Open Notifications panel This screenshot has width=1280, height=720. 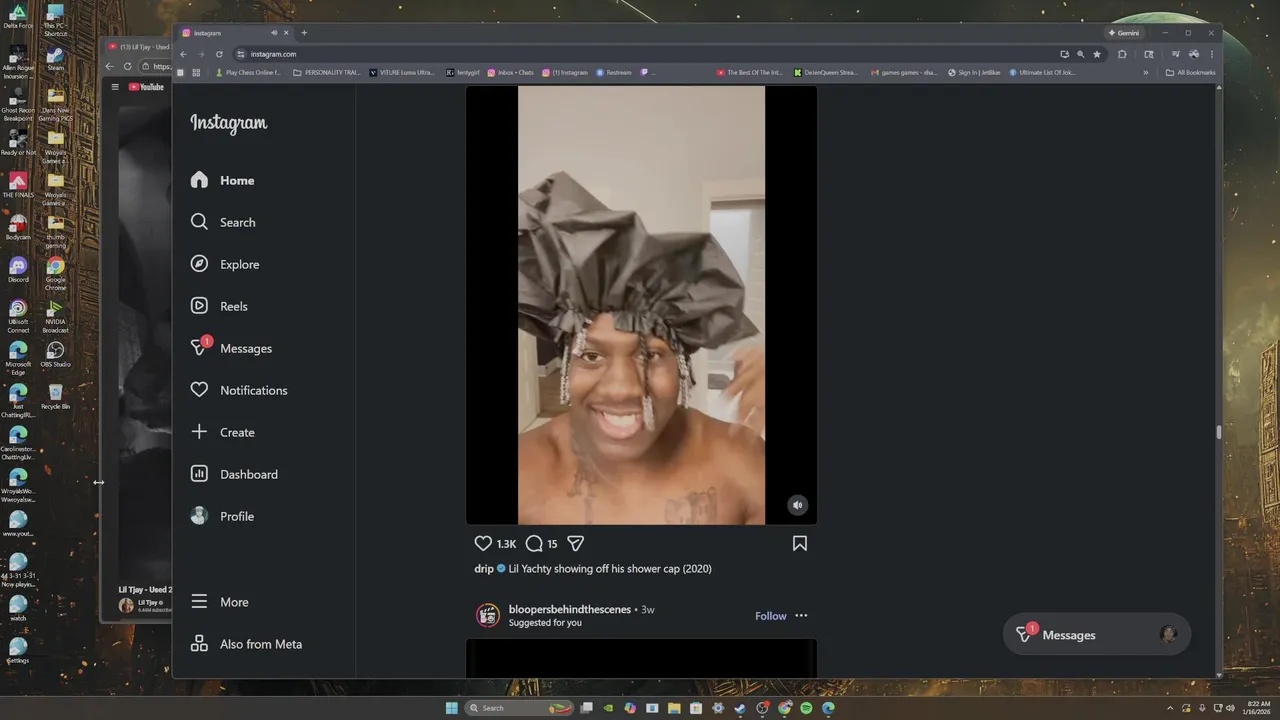click(238, 390)
